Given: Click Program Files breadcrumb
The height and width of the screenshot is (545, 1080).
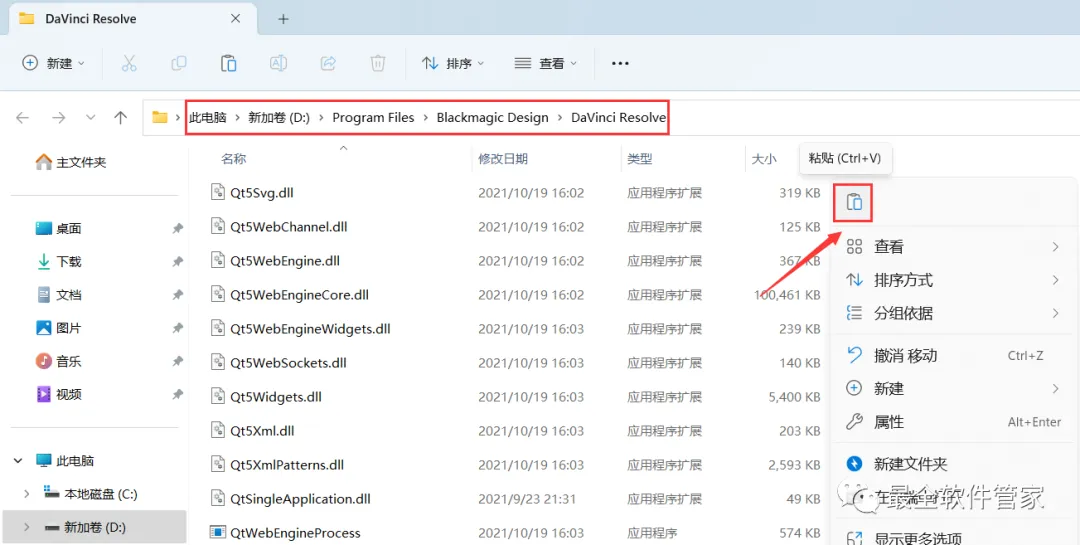Looking at the screenshot, I should pyautogui.click(x=373, y=118).
